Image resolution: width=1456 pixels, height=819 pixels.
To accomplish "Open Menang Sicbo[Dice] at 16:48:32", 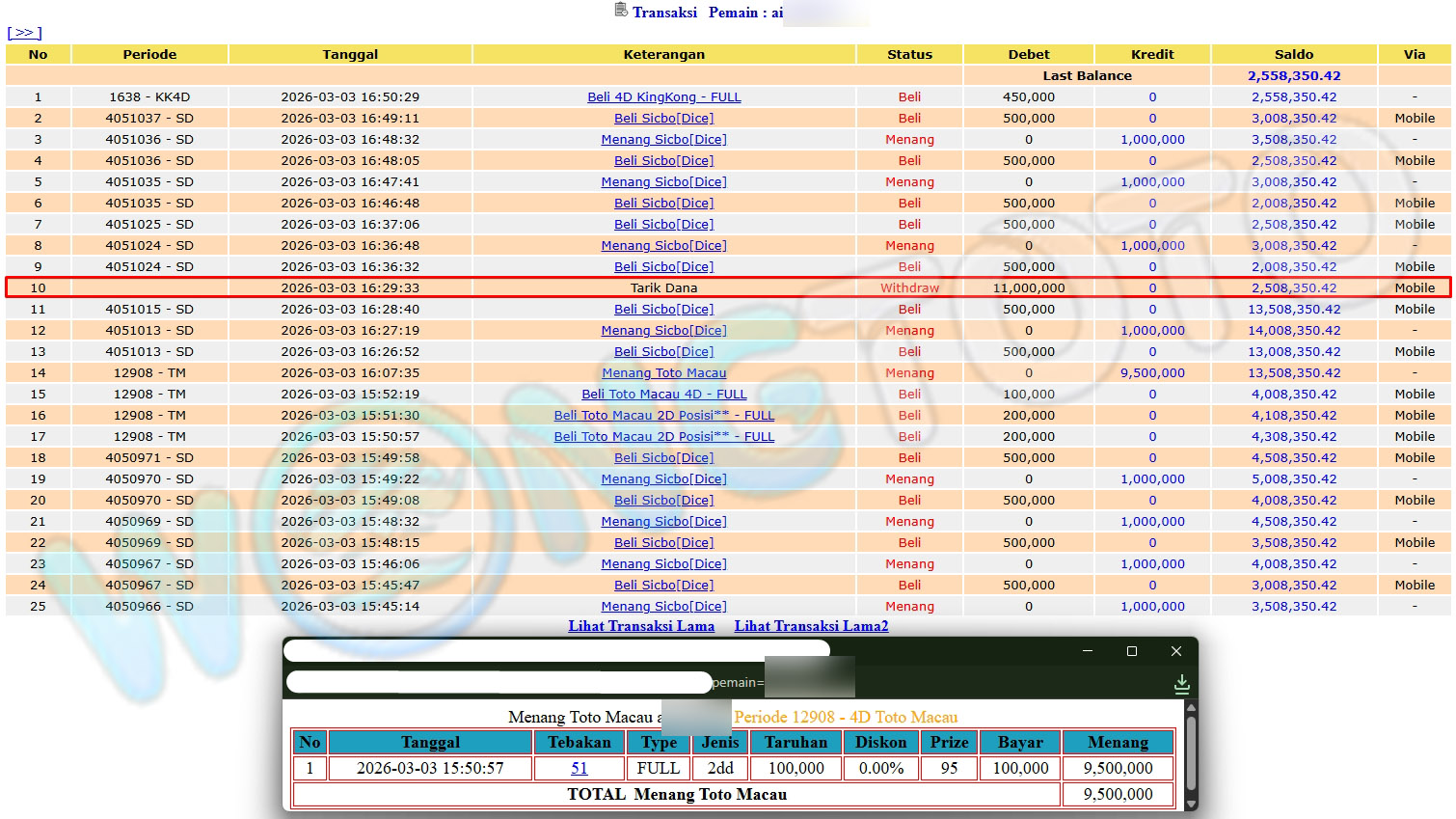I will coord(663,140).
